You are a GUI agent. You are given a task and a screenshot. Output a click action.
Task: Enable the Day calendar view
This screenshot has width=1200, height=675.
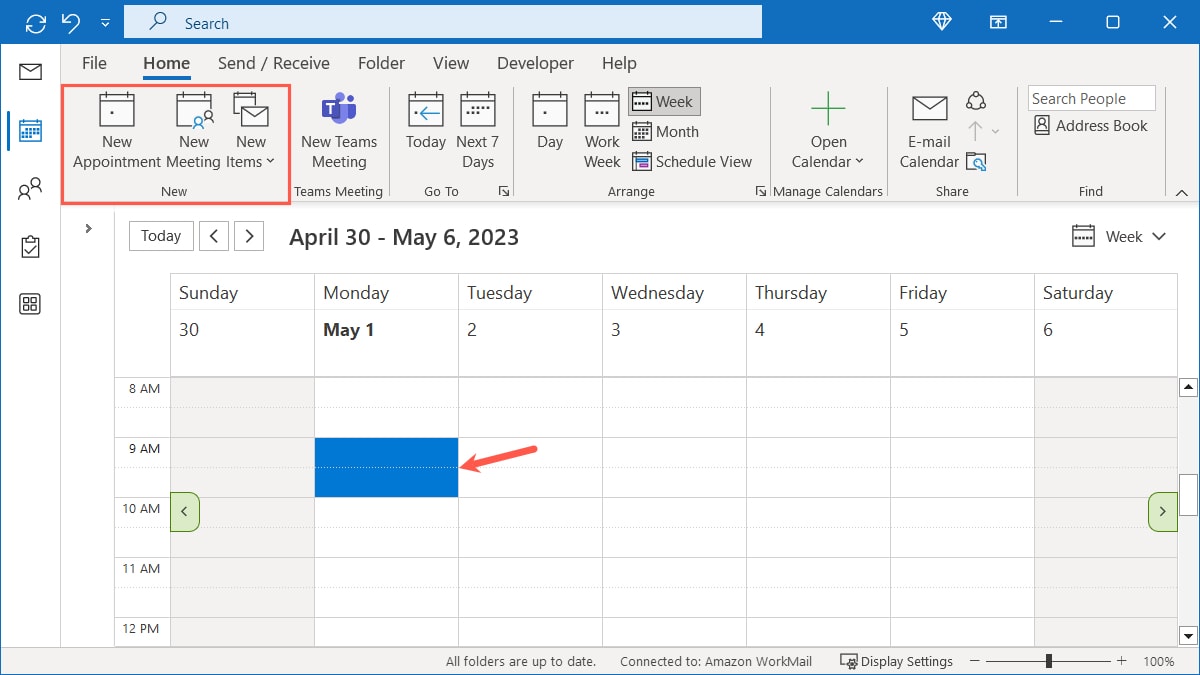tap(549, 124)
